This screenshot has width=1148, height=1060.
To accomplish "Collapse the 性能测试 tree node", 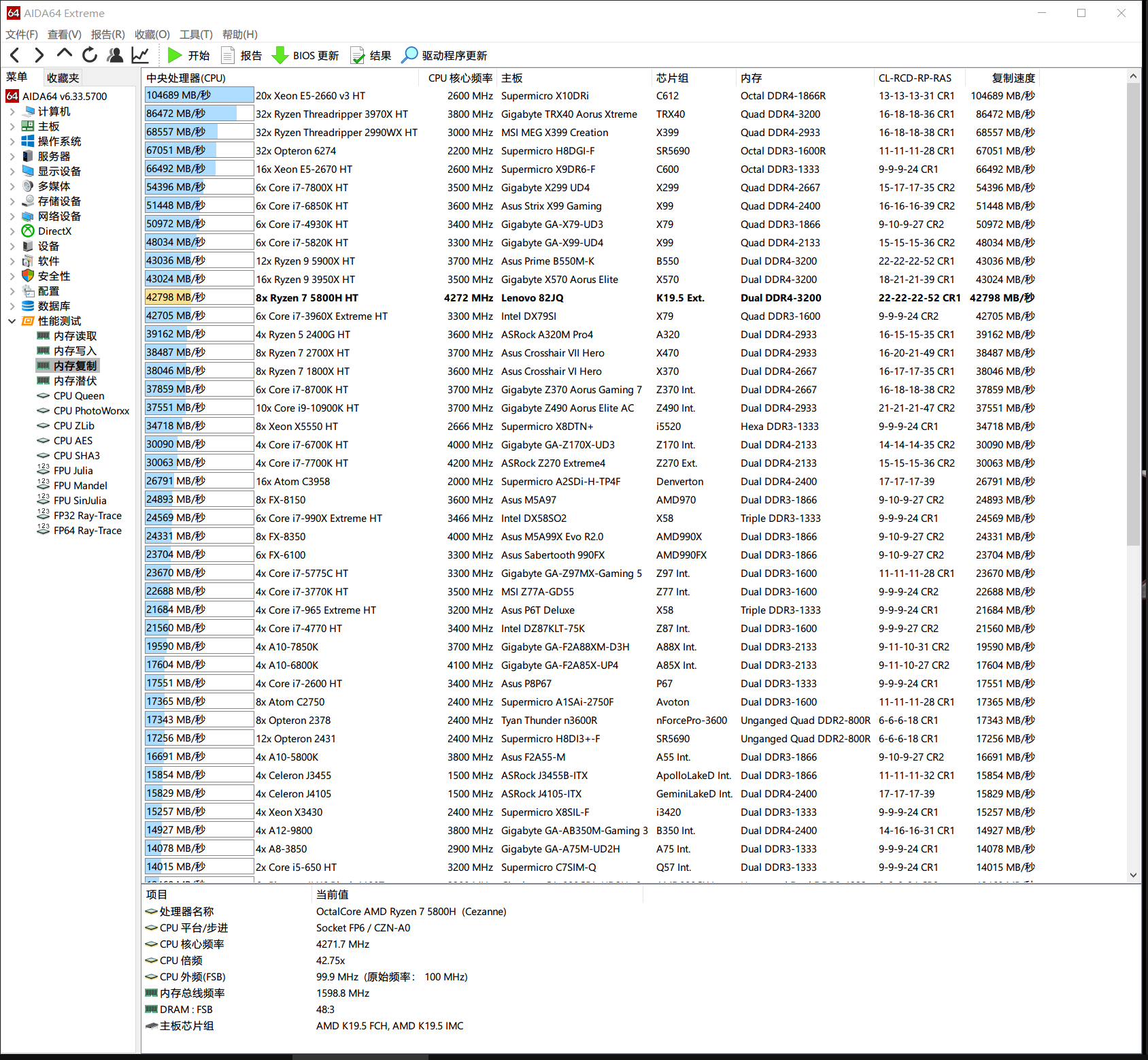I will pyautogui.click(x=12, y=321).
